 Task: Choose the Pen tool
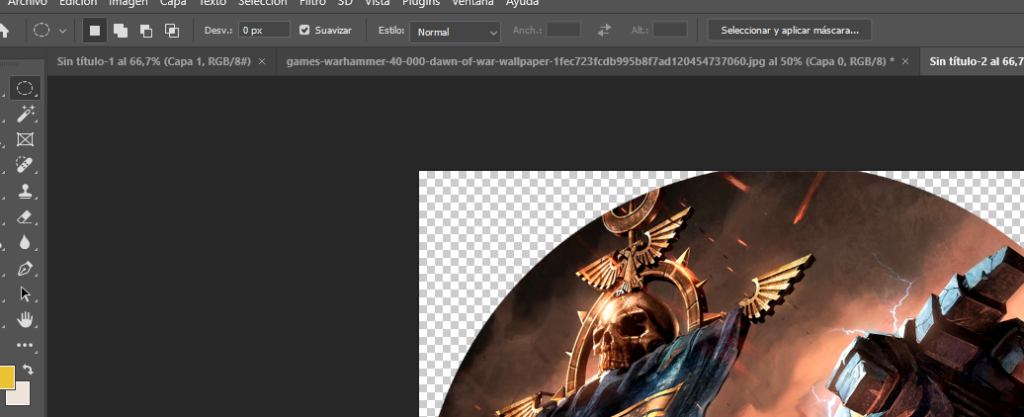(x=26, y=269)
